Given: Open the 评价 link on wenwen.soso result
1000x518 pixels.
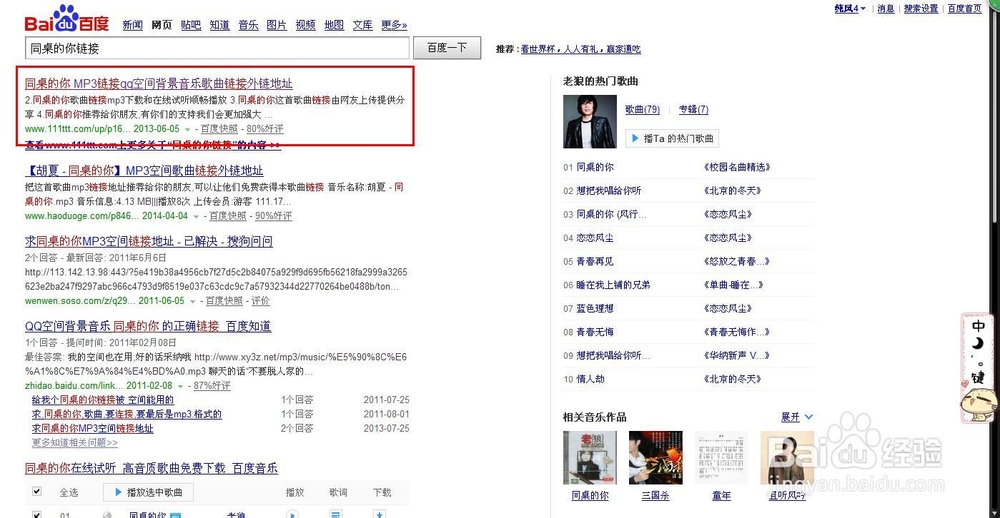Looking at the screenshot, I should coord(260,300).
